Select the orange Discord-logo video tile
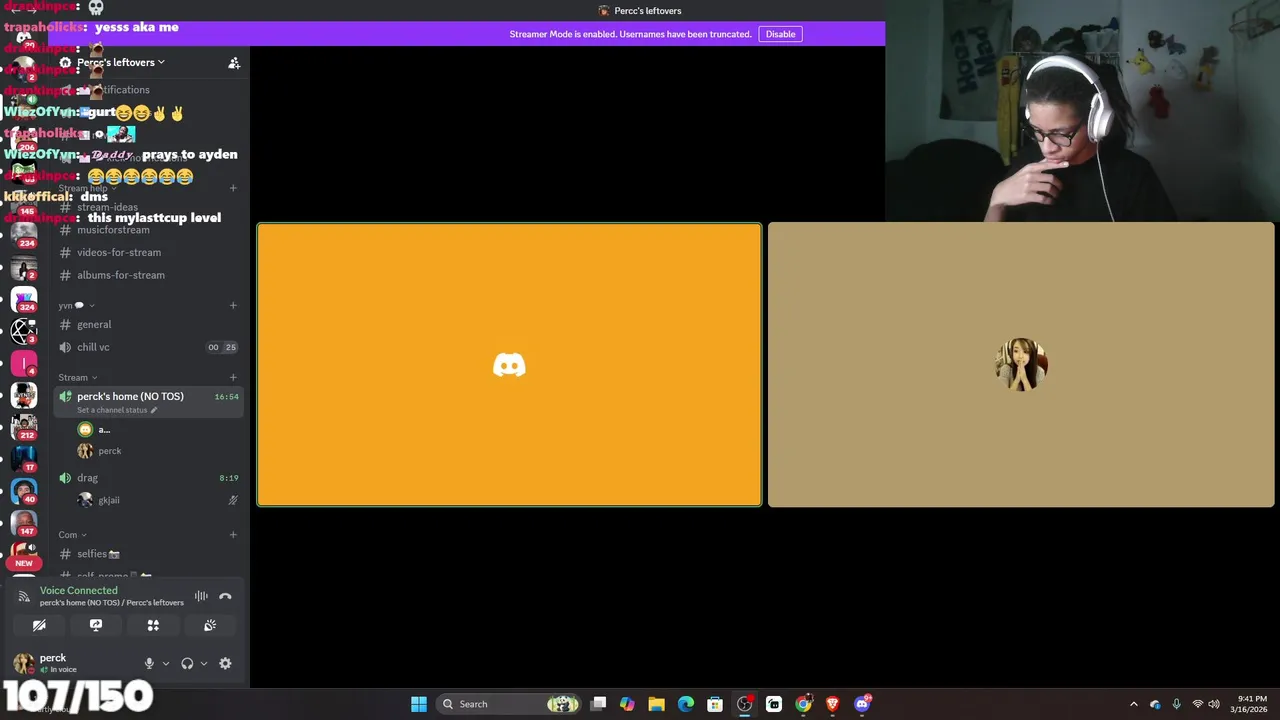 [509, 365]
